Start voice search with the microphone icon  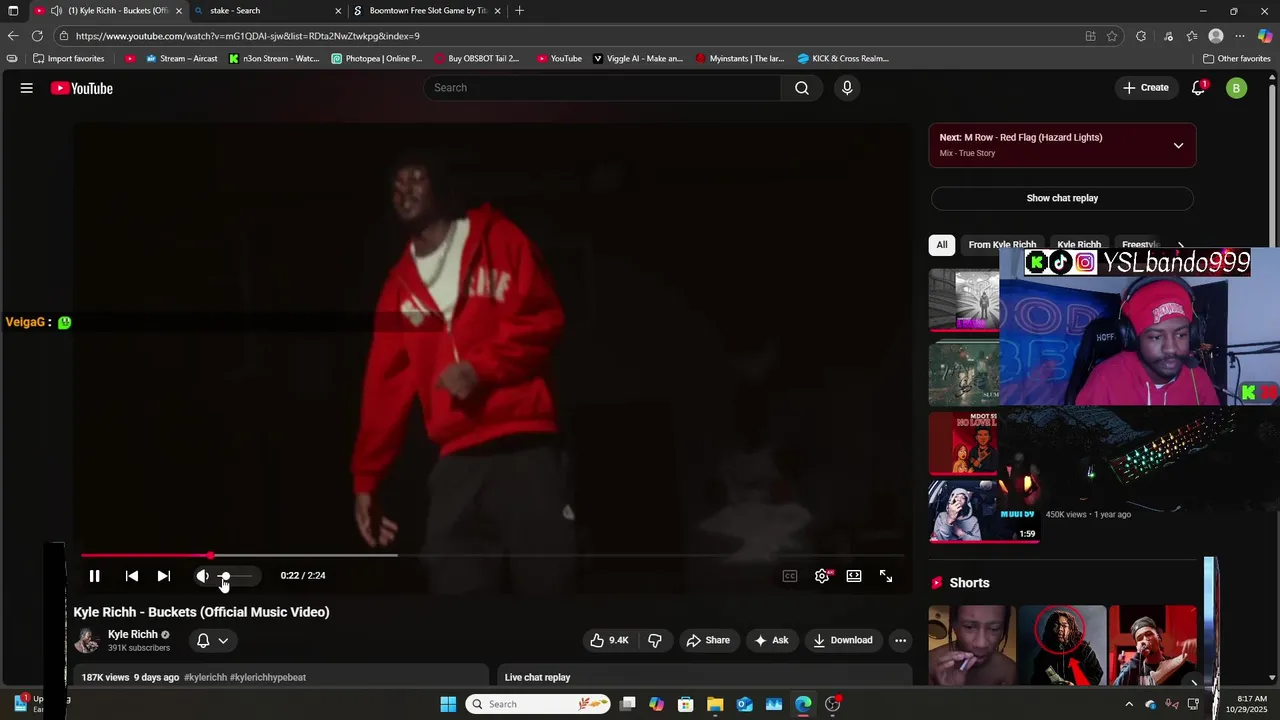[x=847, y=88]
